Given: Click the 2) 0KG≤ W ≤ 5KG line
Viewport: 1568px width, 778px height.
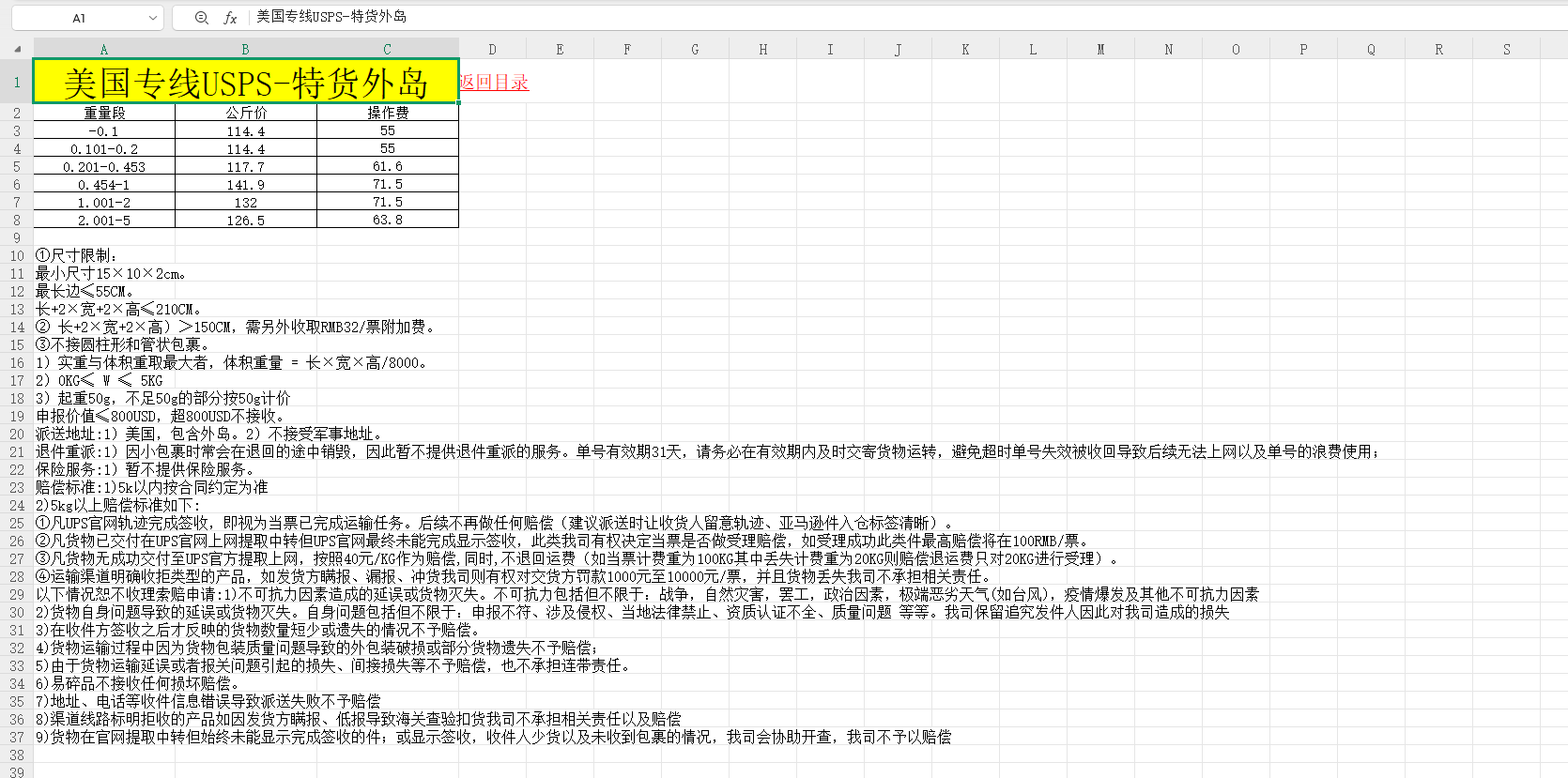Looking at the screenshot, I should point(100,380).
